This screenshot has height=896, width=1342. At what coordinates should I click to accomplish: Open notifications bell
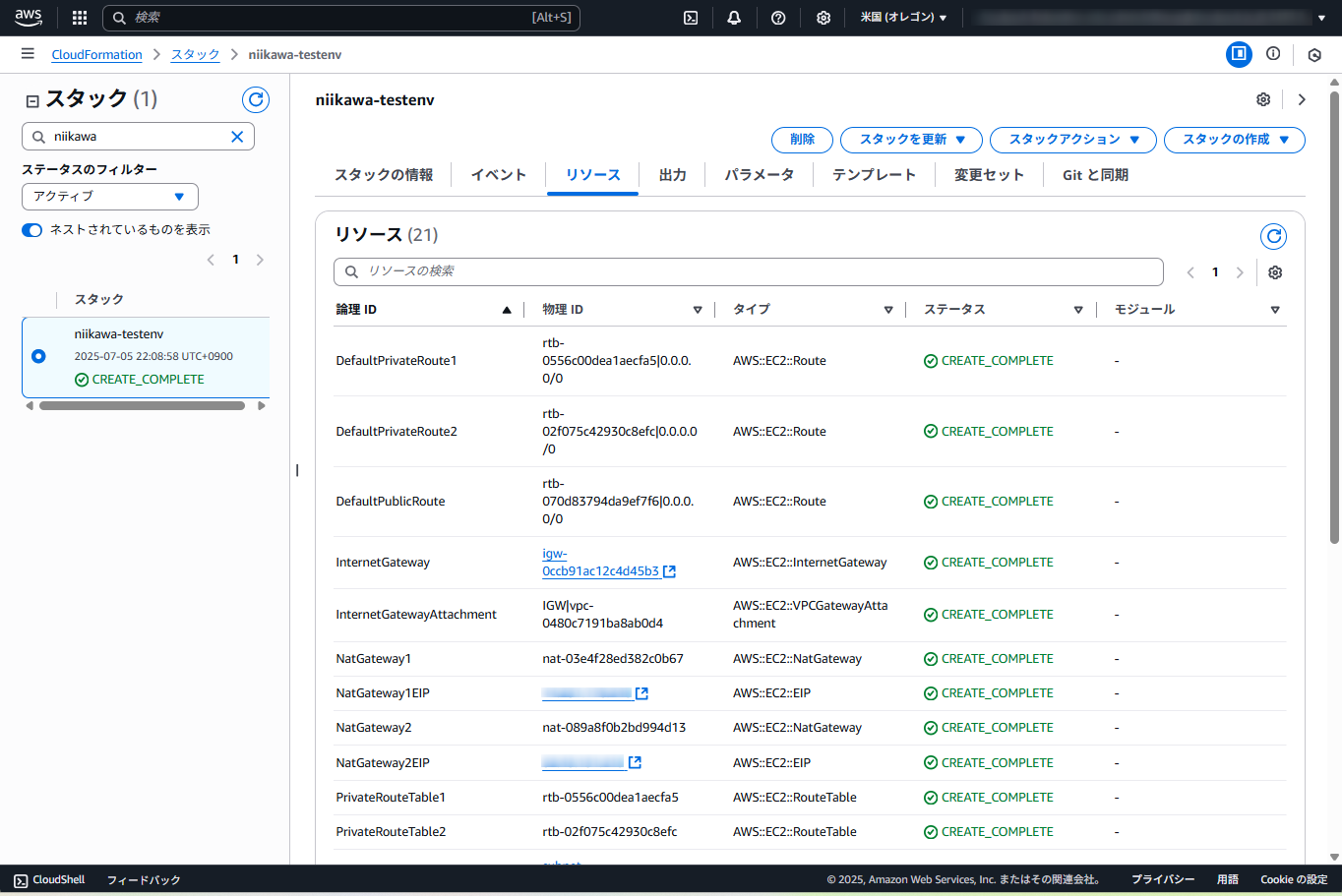pyautogui.click(x=734, y=18)
